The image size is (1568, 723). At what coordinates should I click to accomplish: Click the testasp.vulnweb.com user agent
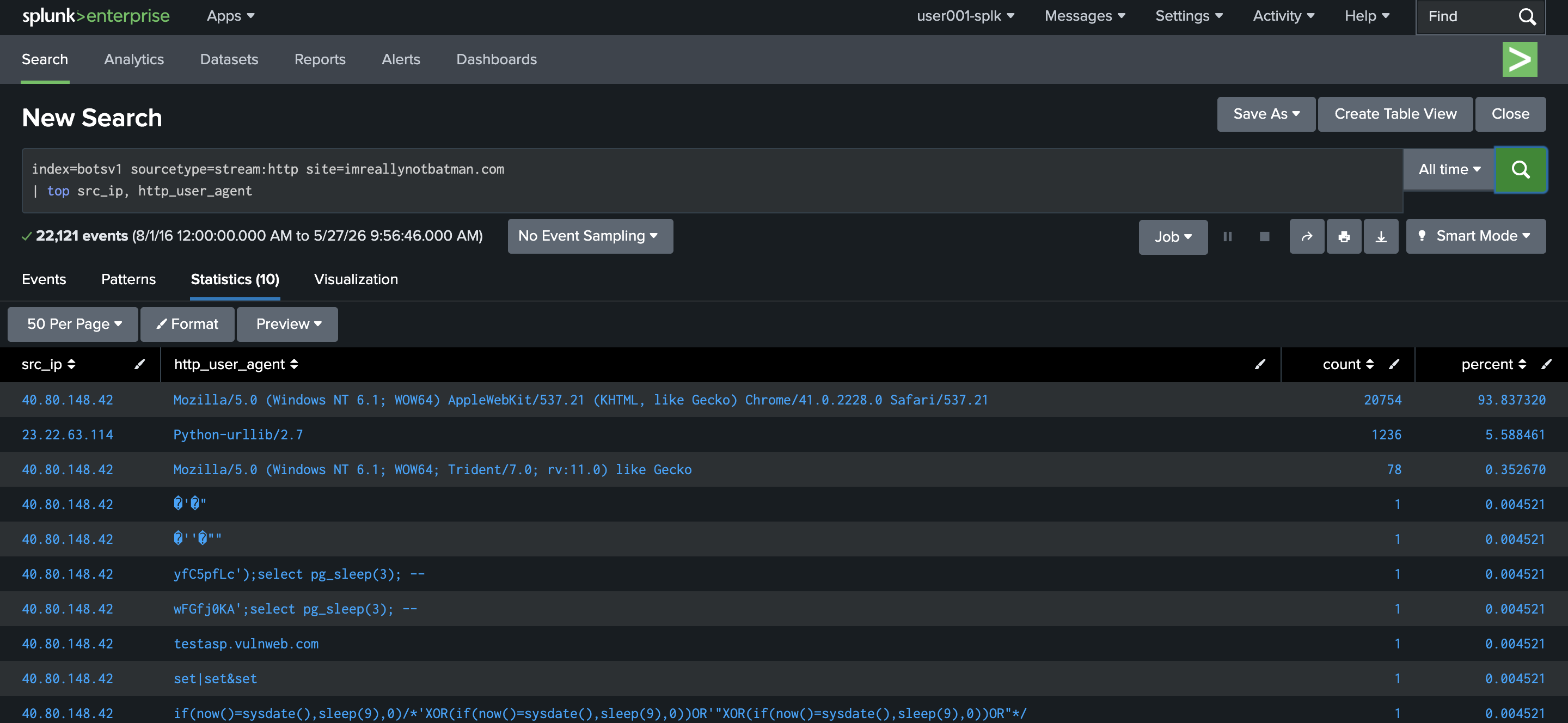pos(246,644)
